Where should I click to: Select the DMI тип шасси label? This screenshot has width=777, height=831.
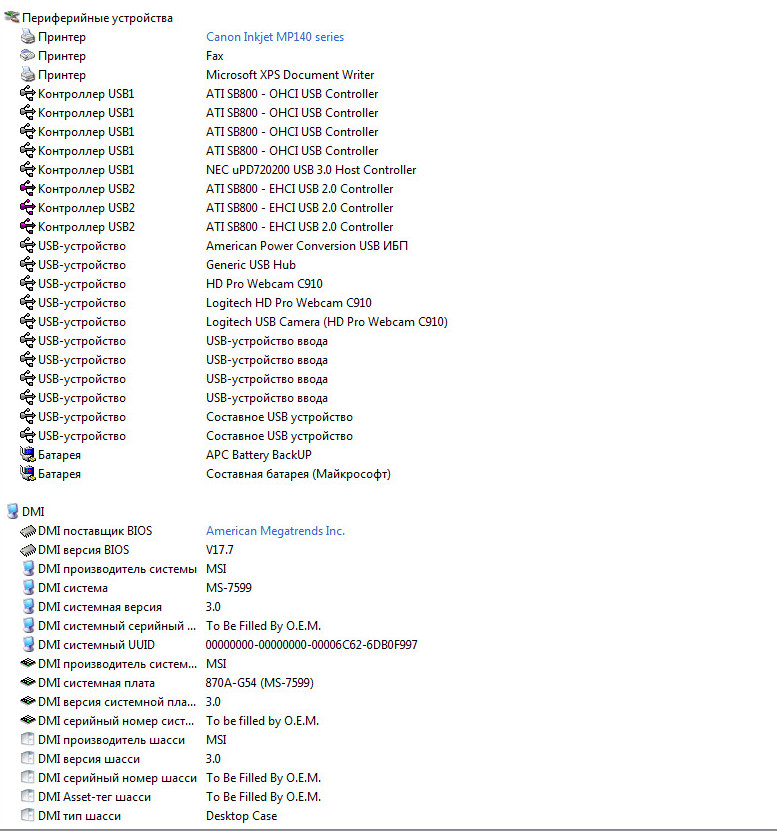[x=79, y=816]
